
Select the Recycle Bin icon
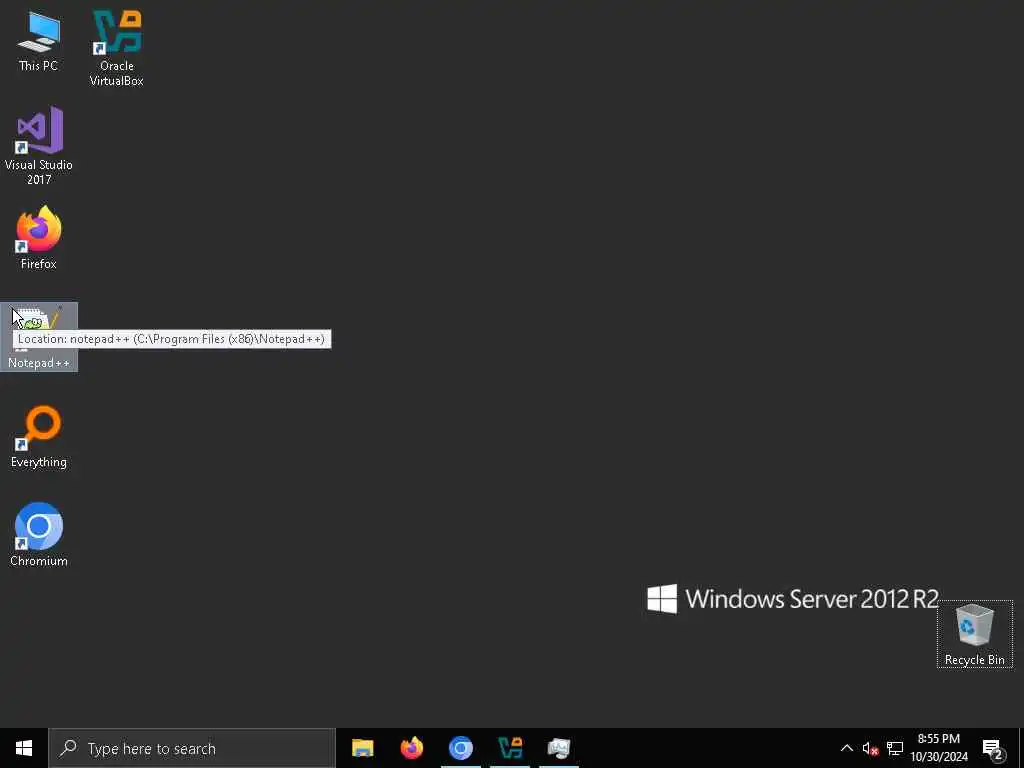pyautogui.click(x=974, y=634)
